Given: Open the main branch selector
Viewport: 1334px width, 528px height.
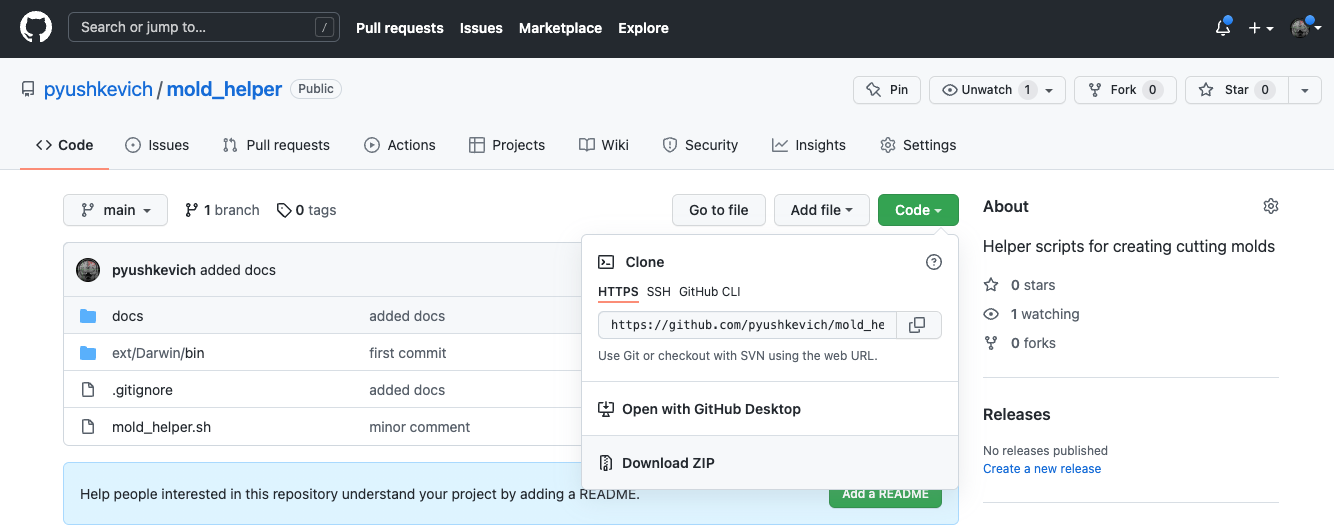Looking at the screenshot, I should click(x=115, y=210).
